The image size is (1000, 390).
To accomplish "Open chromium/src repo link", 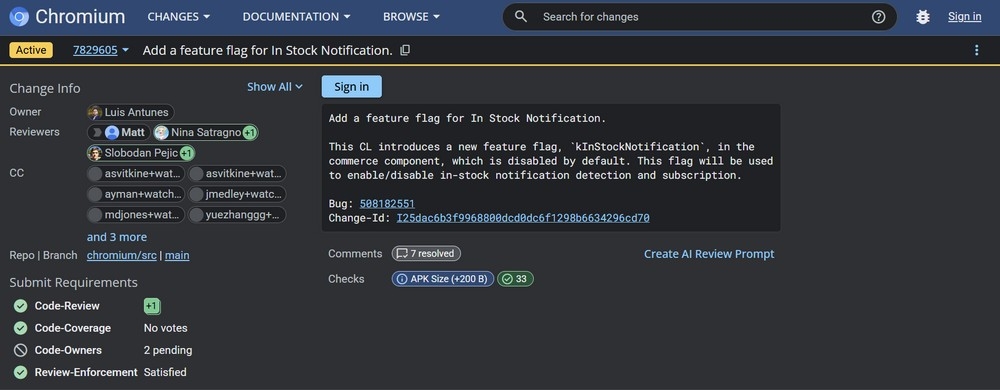I will (122, 256).
